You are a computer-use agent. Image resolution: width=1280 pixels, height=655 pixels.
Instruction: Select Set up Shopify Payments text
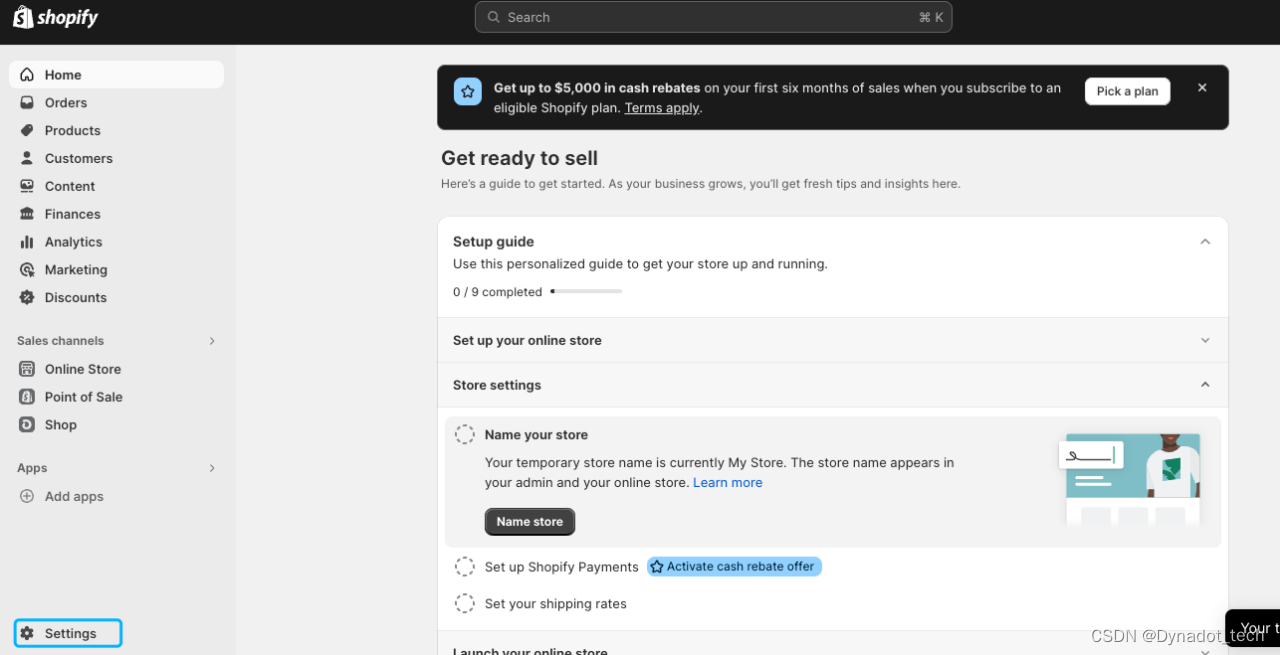coord(562,567)
